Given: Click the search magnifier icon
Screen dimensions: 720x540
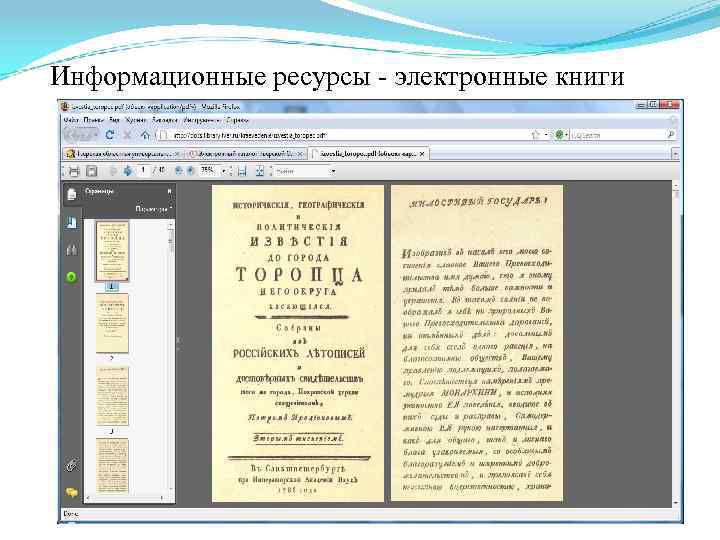Looking at the screenshot, I should (670, 135).
